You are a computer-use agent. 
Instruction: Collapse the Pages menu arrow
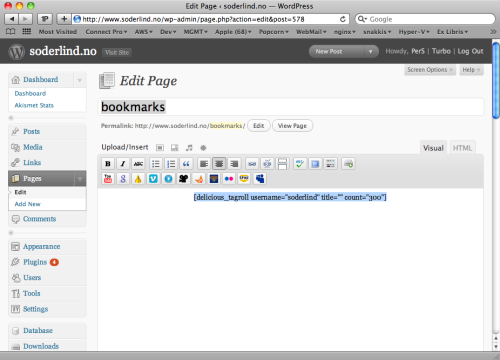80,179
